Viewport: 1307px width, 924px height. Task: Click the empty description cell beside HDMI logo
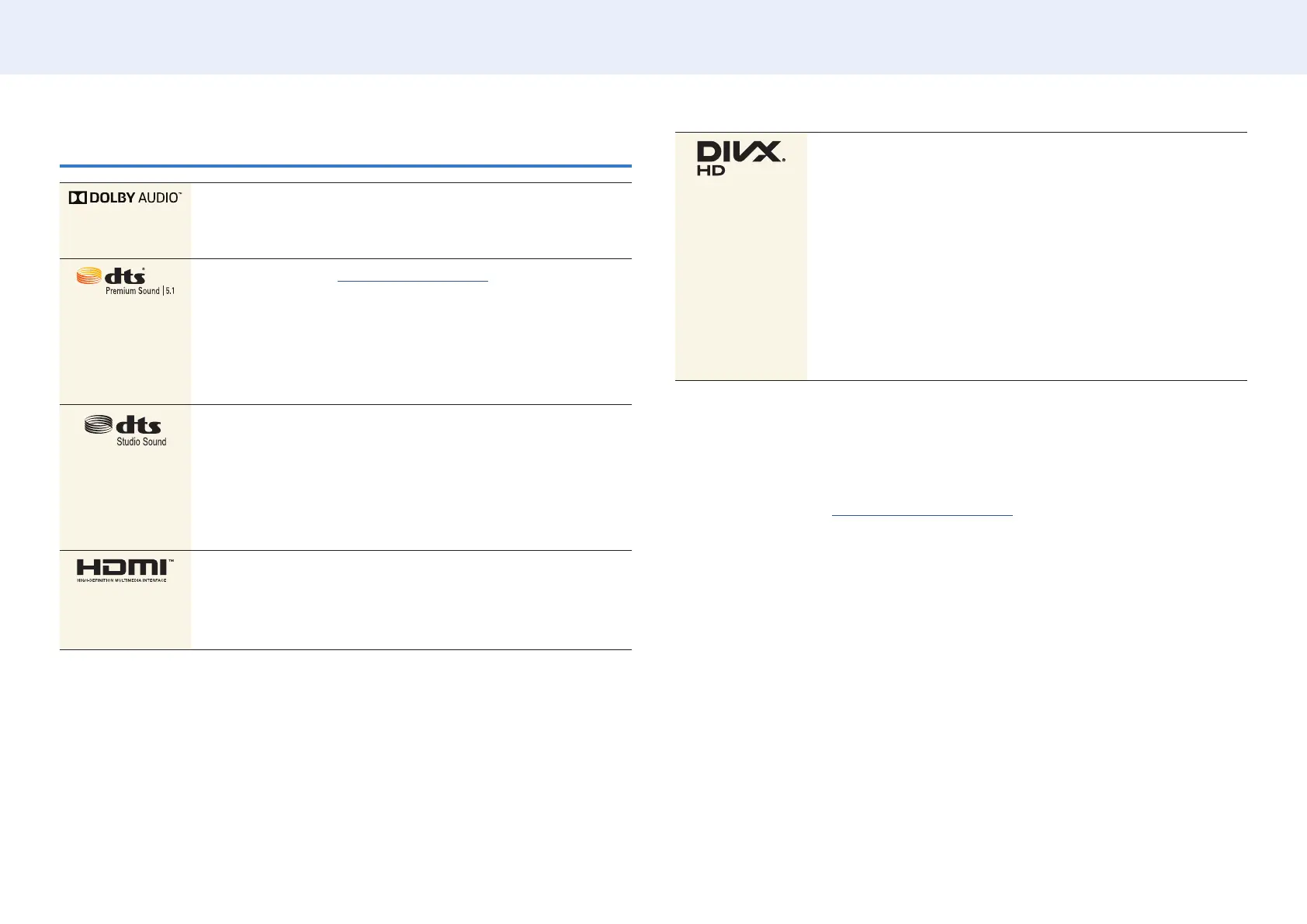[x=411, y=600]
